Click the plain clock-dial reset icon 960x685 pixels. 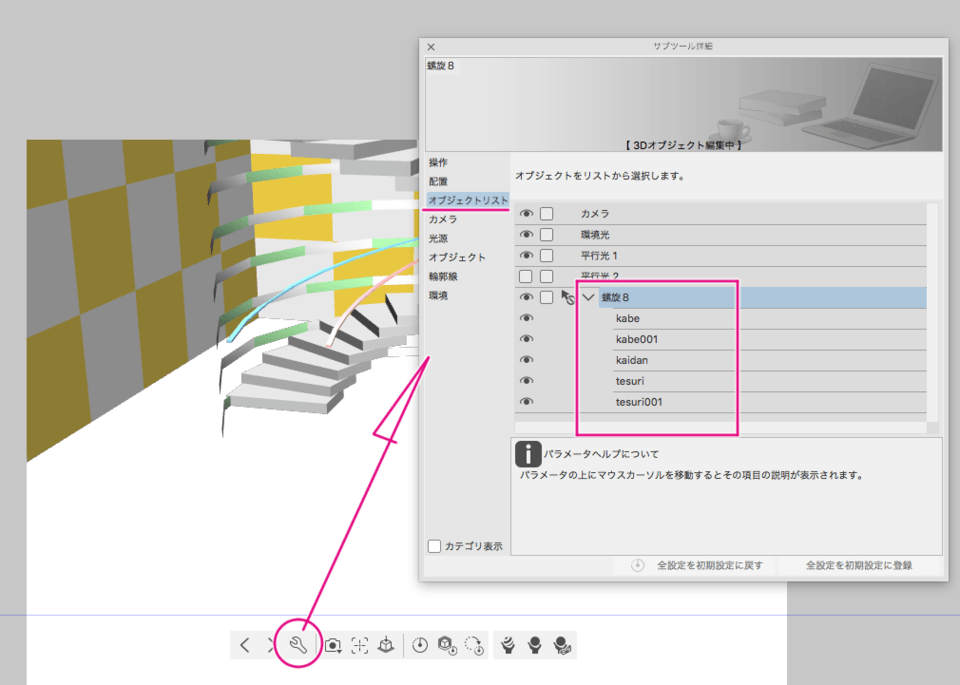(x=420, y=645)
